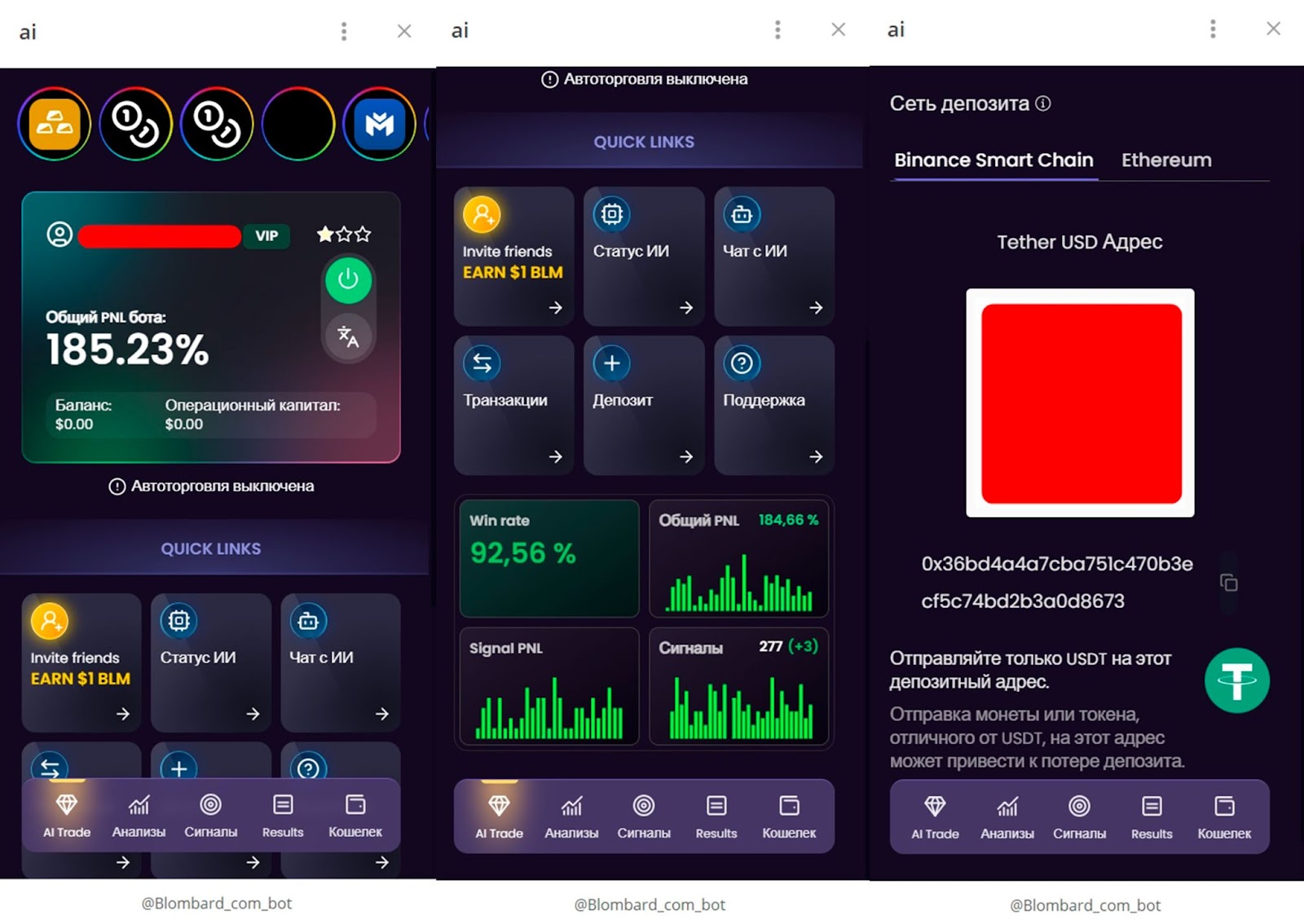
Task: Switch to the Ethereum network tab
Action: point(1165,160)
